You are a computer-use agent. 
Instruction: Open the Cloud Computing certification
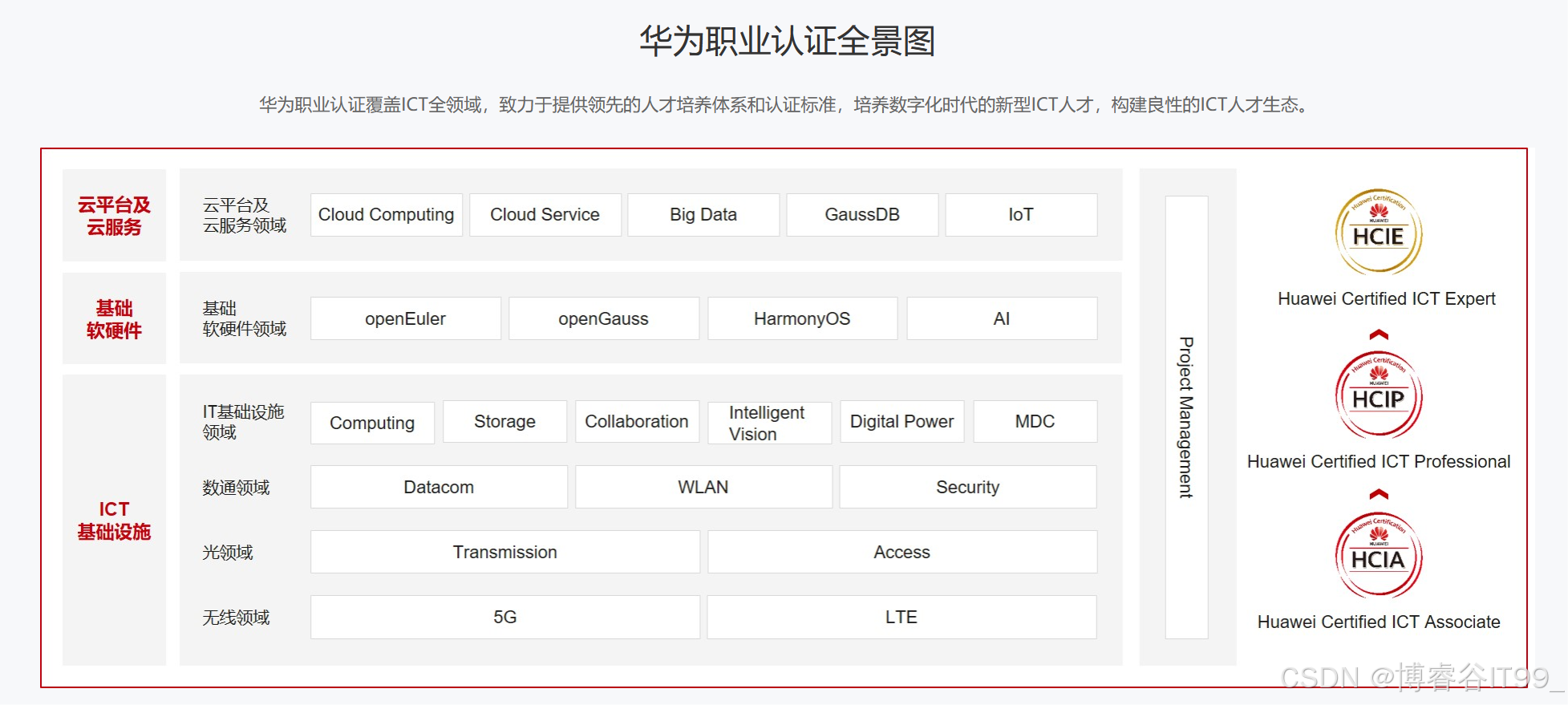[387, 215]
